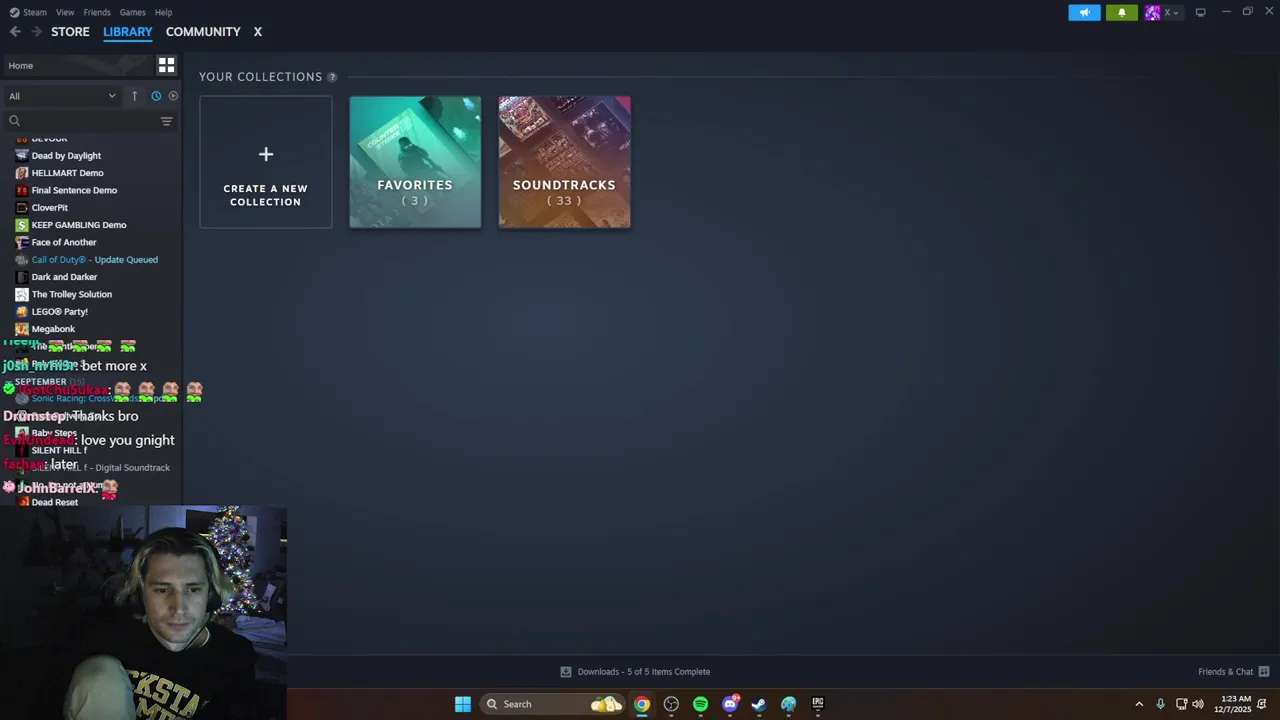1280x720 pixels.
Task: Open the collections grid view icon
Action: pos(166,65)
